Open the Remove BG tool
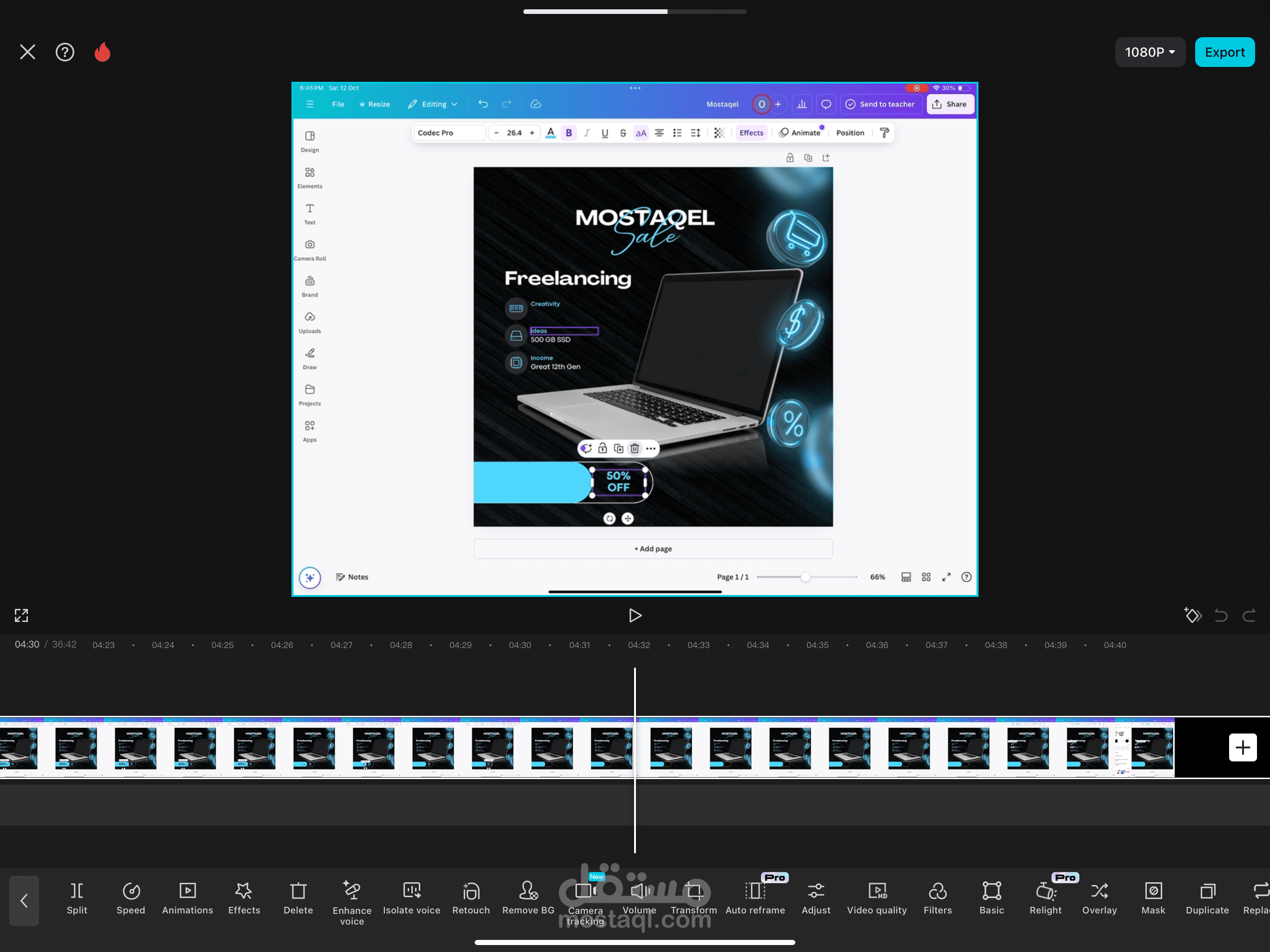 [528, 898]
